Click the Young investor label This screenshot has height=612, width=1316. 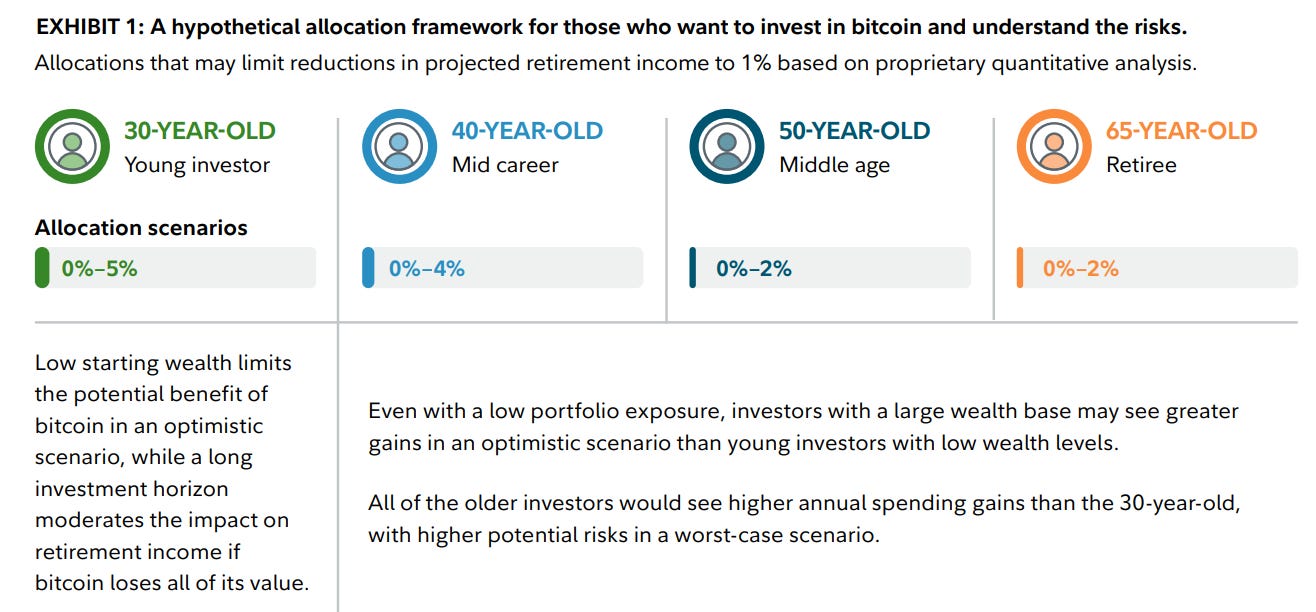pos(197,165)
